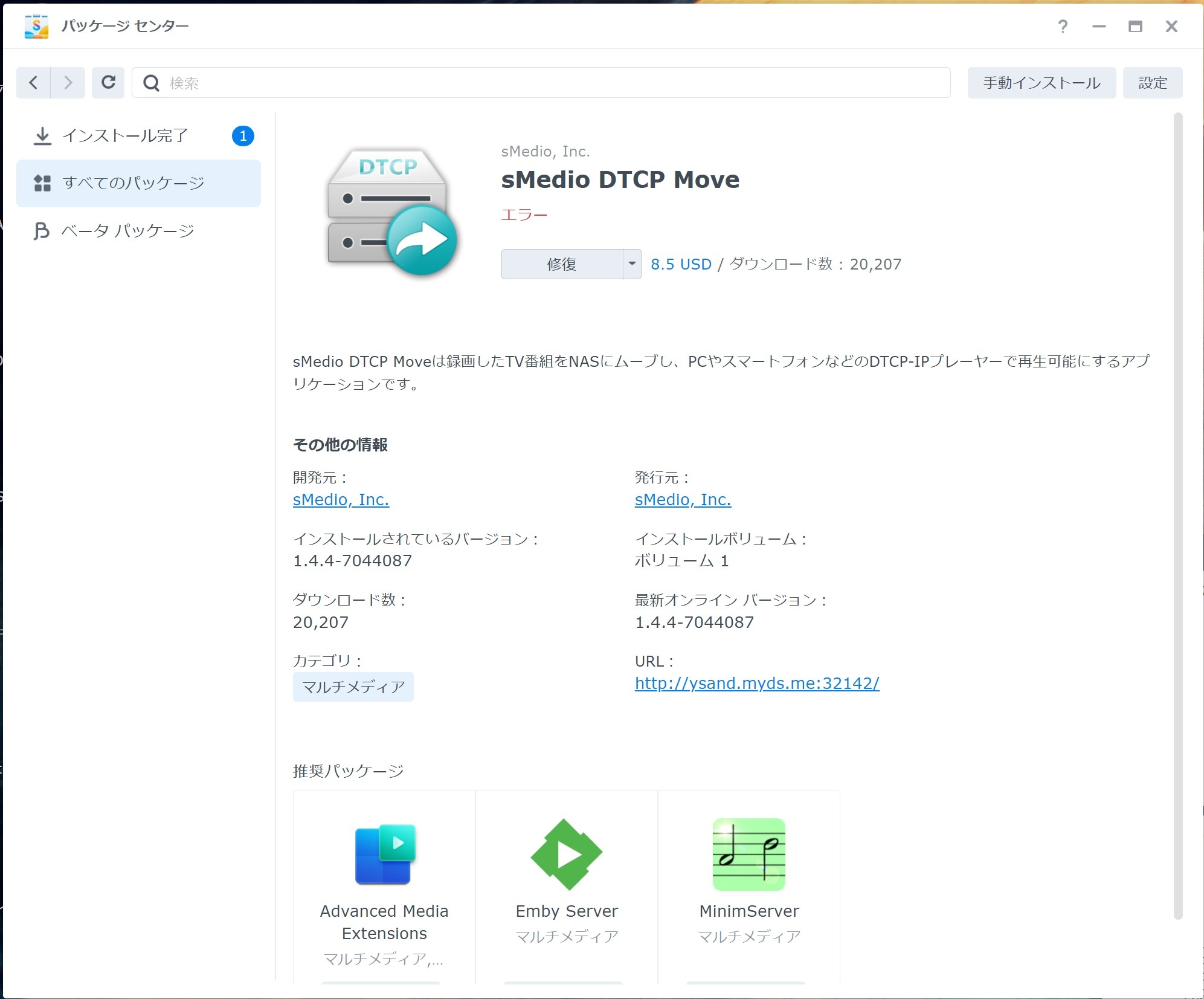Click 手動インストール button
Viewport: 1204px width, 999px height.
(1041, 83)
